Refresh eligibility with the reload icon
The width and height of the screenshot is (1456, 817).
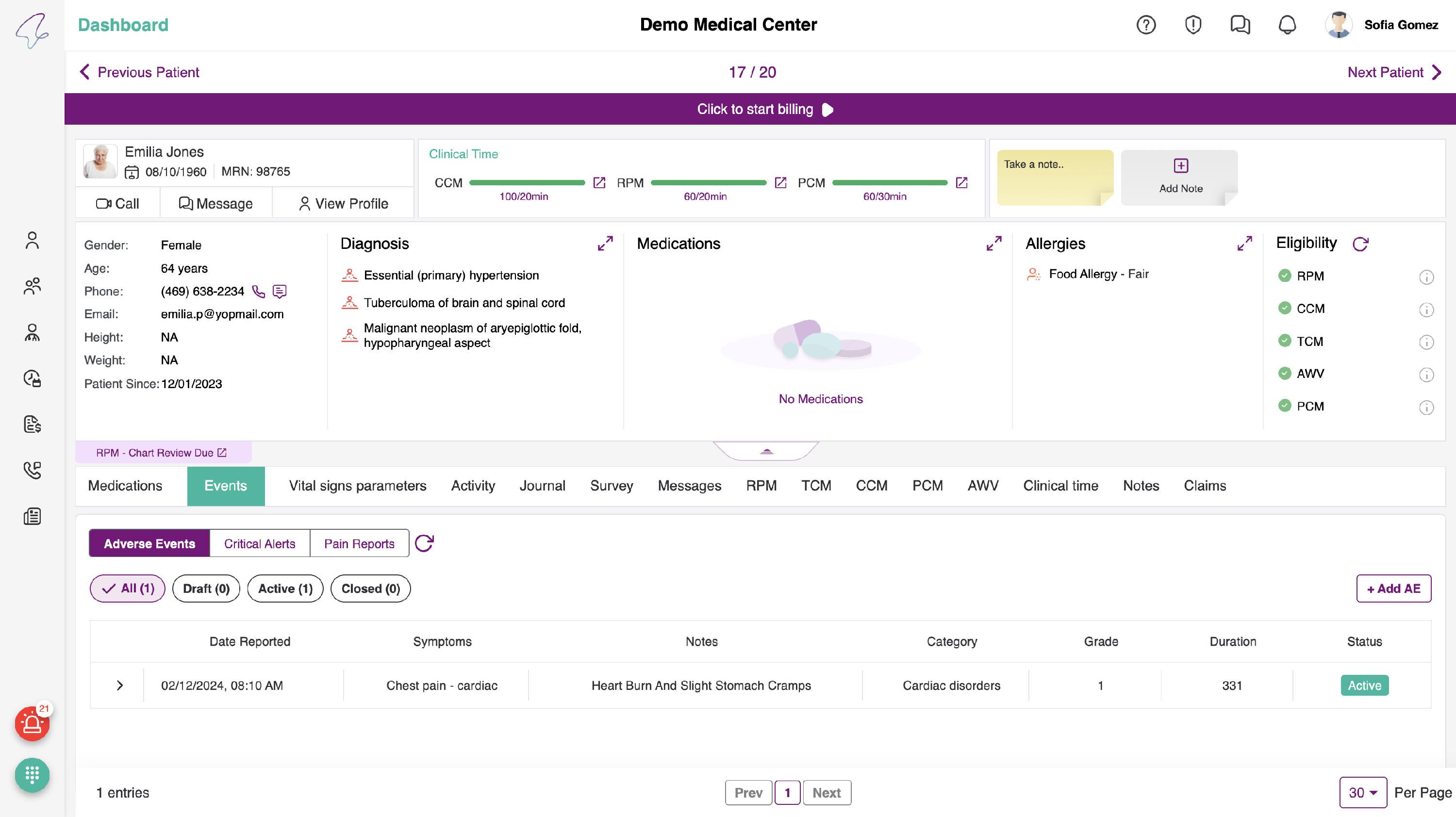point(1360,244)
